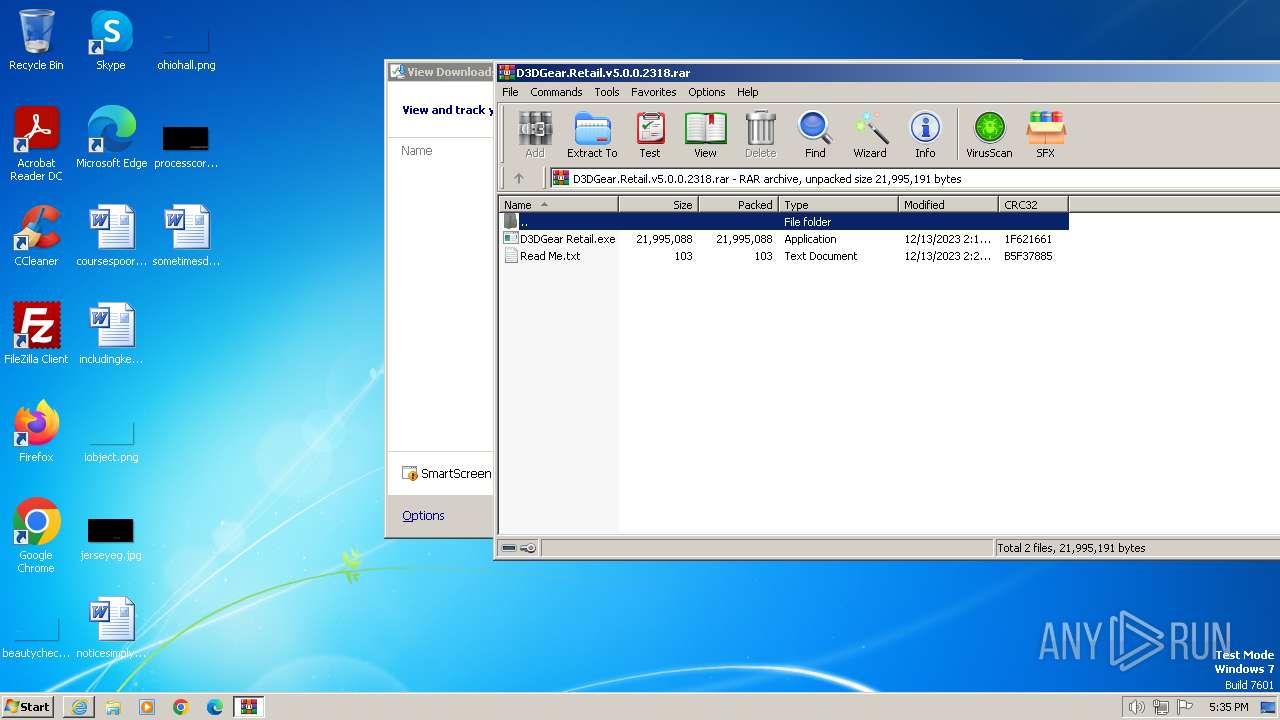
Task: Click the Test archive icon
Action: tap(650, 135)
